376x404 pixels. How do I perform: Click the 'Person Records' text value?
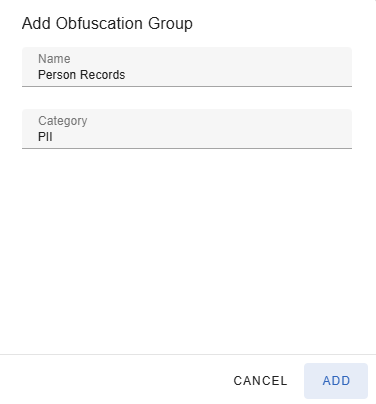coord(82,75)
